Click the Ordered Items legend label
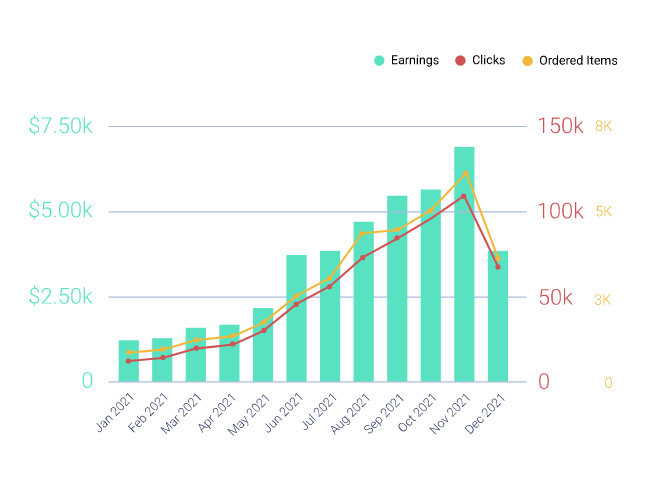Image resolution: width=649 pixels, height=494 pixels. (x=578, y=61)
